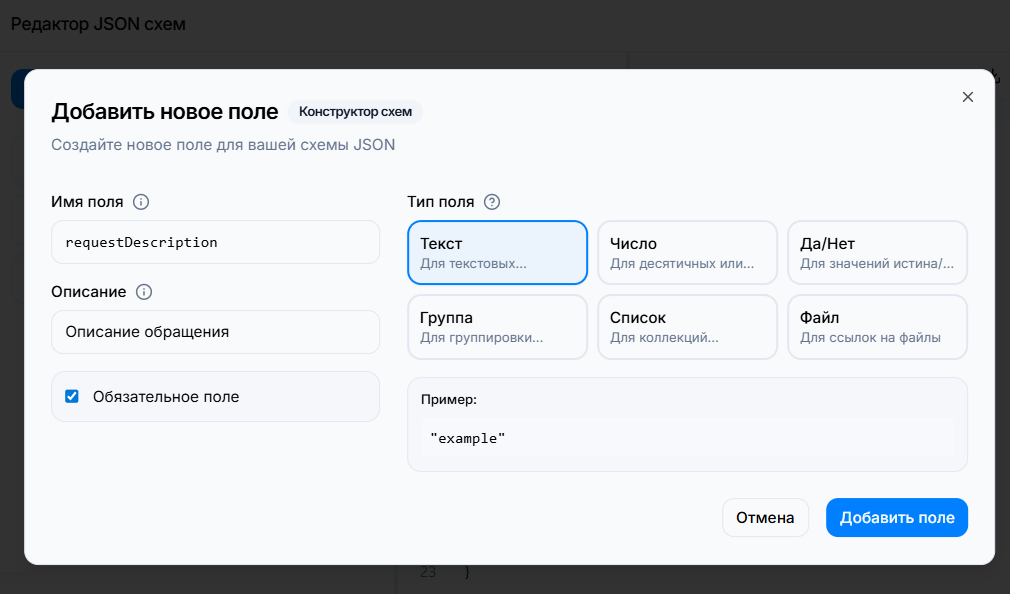Click the Конструктор схем badge
This screenshot has height=594, width=1010.
(x=356, y=112)
